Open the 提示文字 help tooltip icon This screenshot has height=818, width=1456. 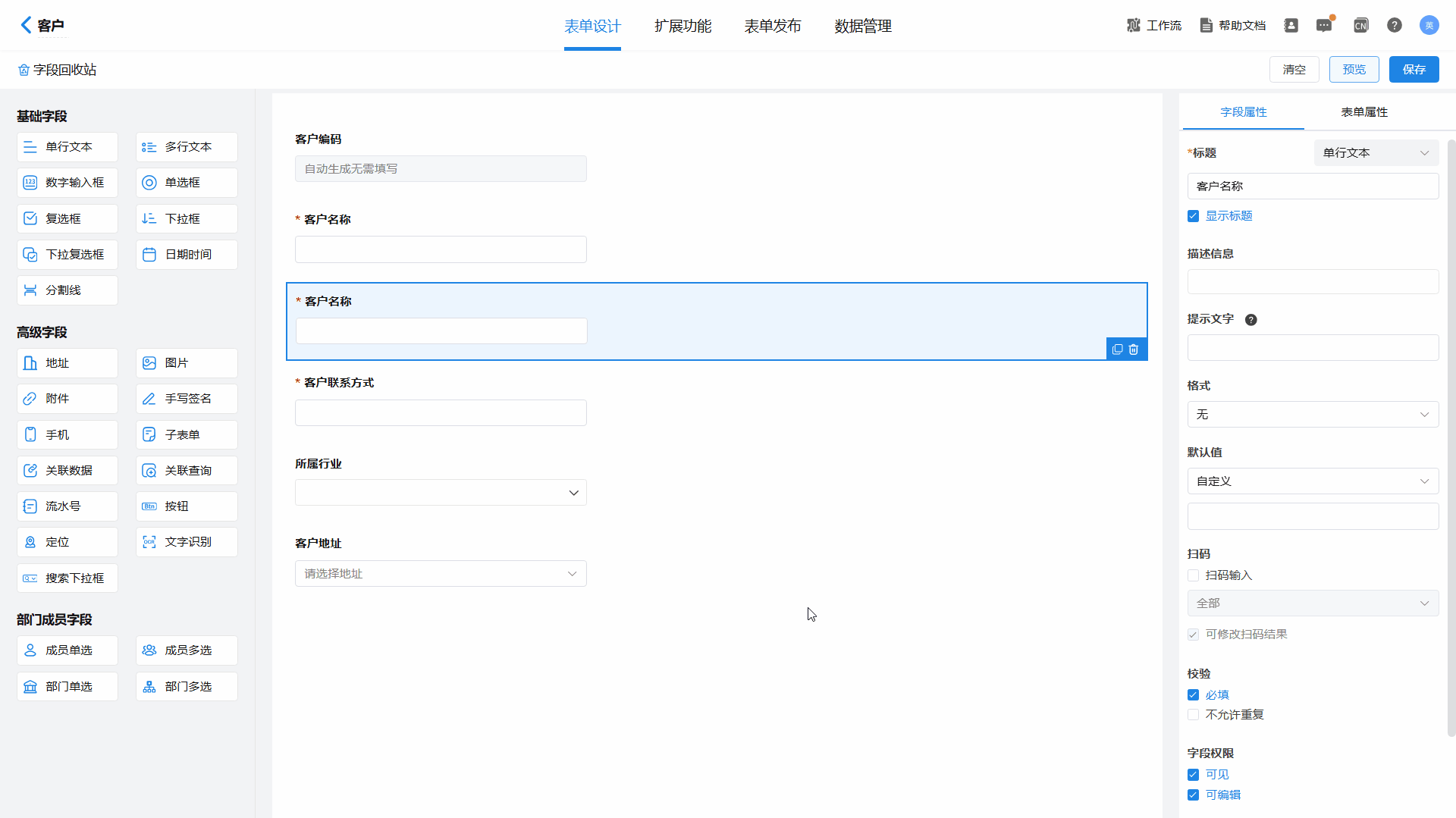(x=1251, y=320)
